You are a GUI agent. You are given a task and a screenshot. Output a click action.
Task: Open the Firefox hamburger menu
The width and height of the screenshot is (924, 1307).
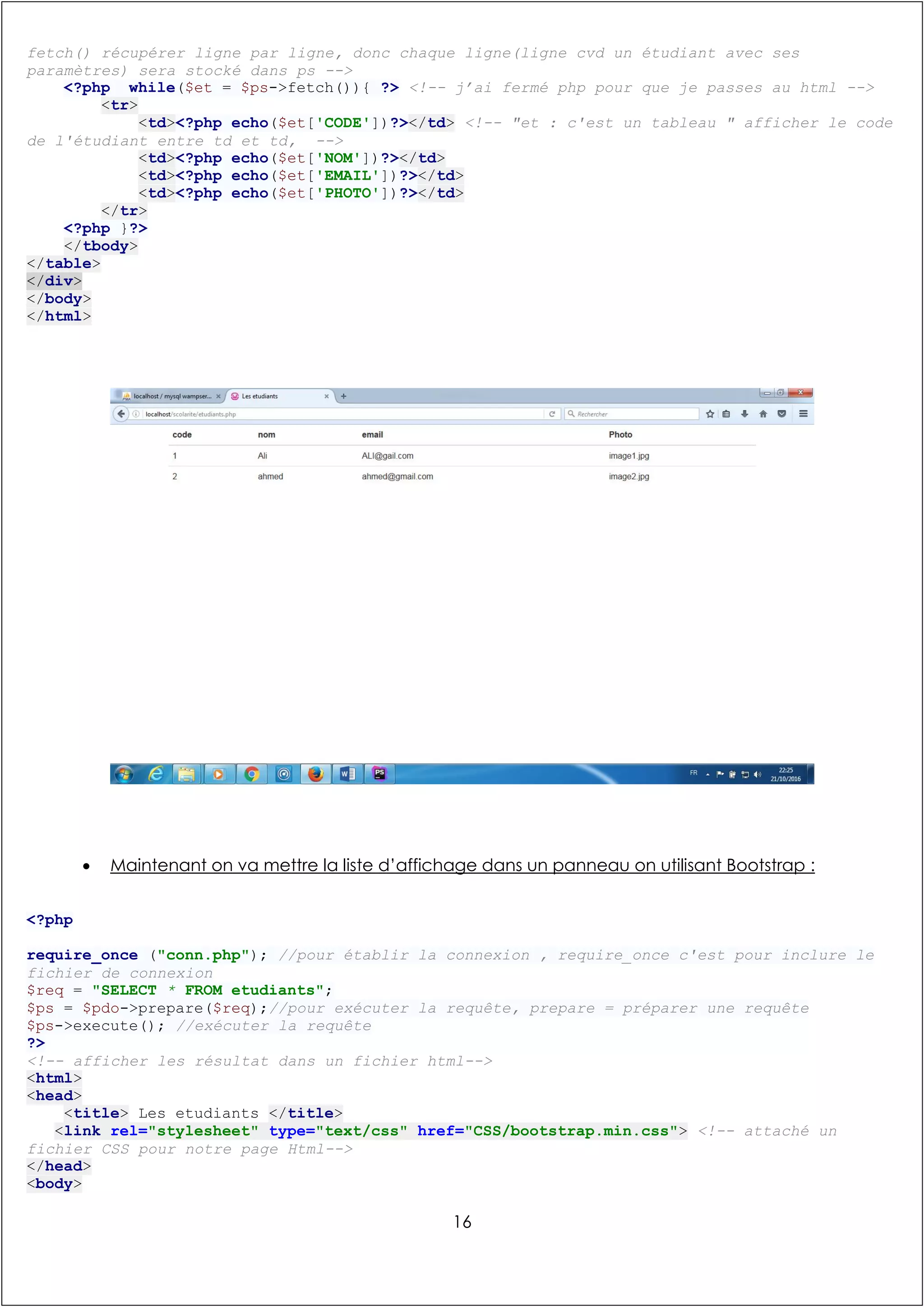804,414
